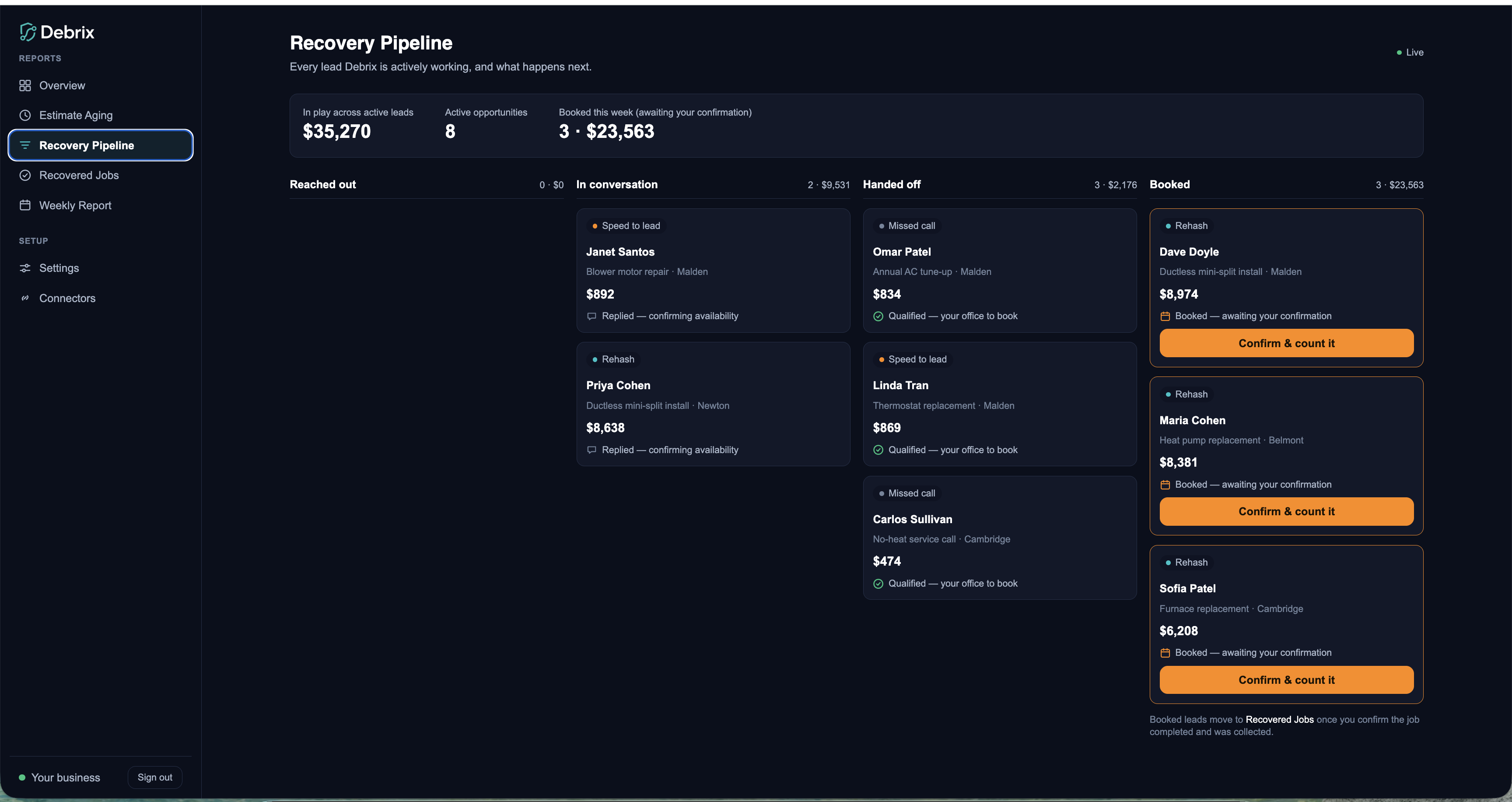Open Recovered Jobs from the sidebar
1512x802 pixels.
pos(100,175)
